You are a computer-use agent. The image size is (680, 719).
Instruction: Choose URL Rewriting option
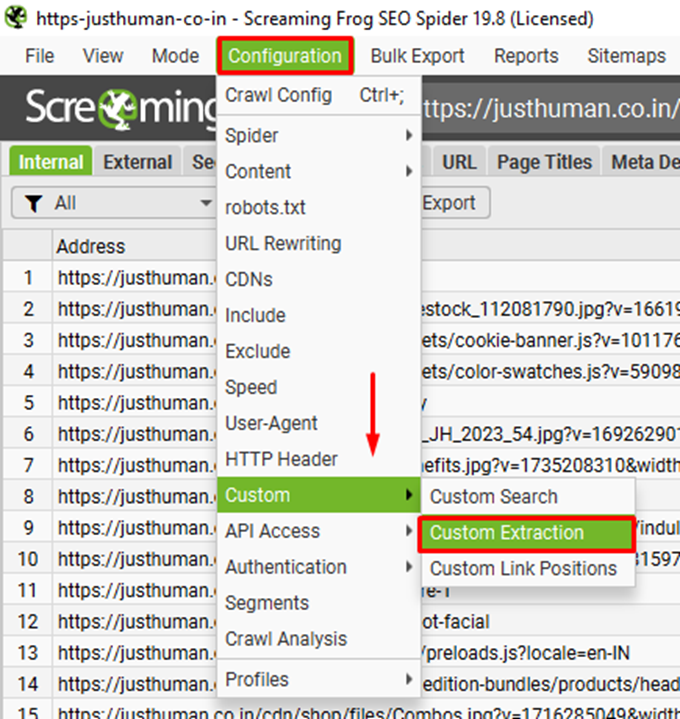[319, 243]
